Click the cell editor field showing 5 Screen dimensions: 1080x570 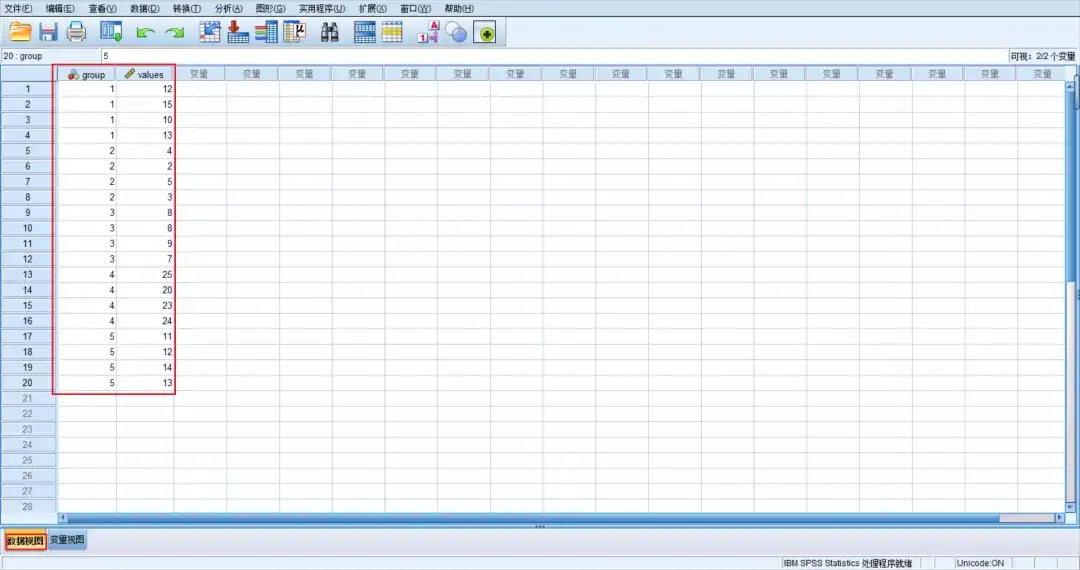(x=554, y=56)
